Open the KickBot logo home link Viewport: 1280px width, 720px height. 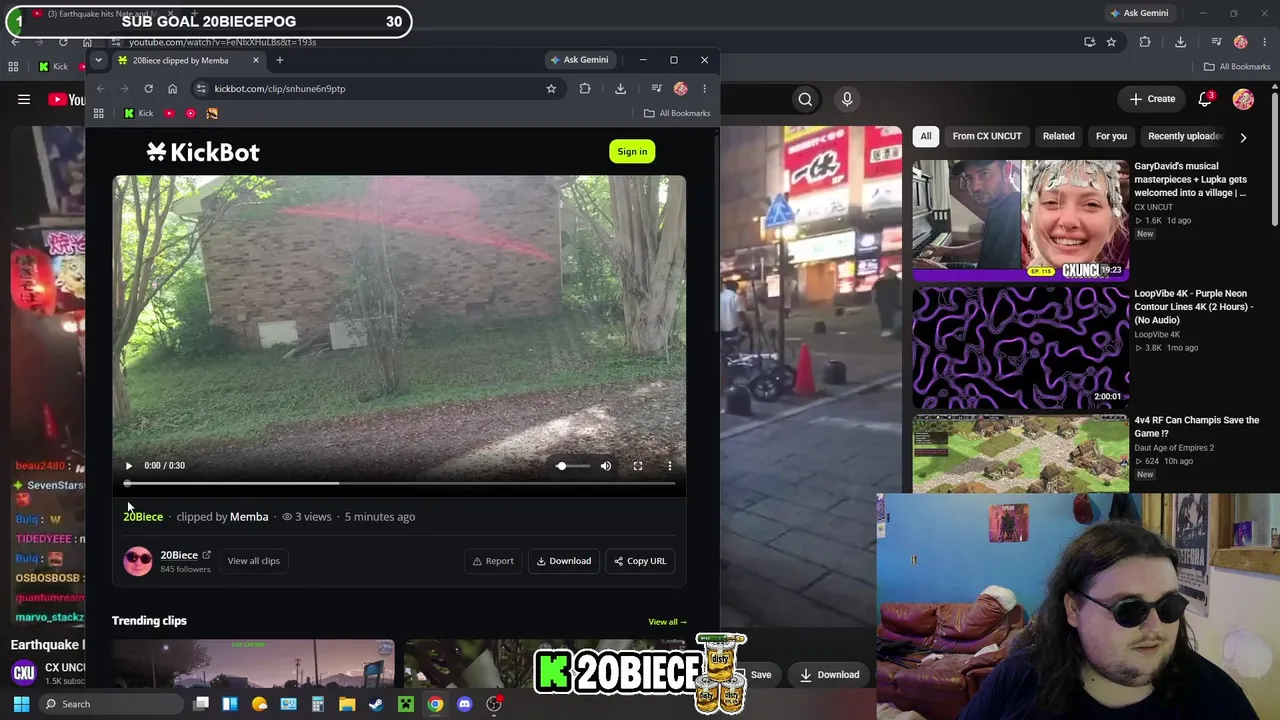coord(203,152)
